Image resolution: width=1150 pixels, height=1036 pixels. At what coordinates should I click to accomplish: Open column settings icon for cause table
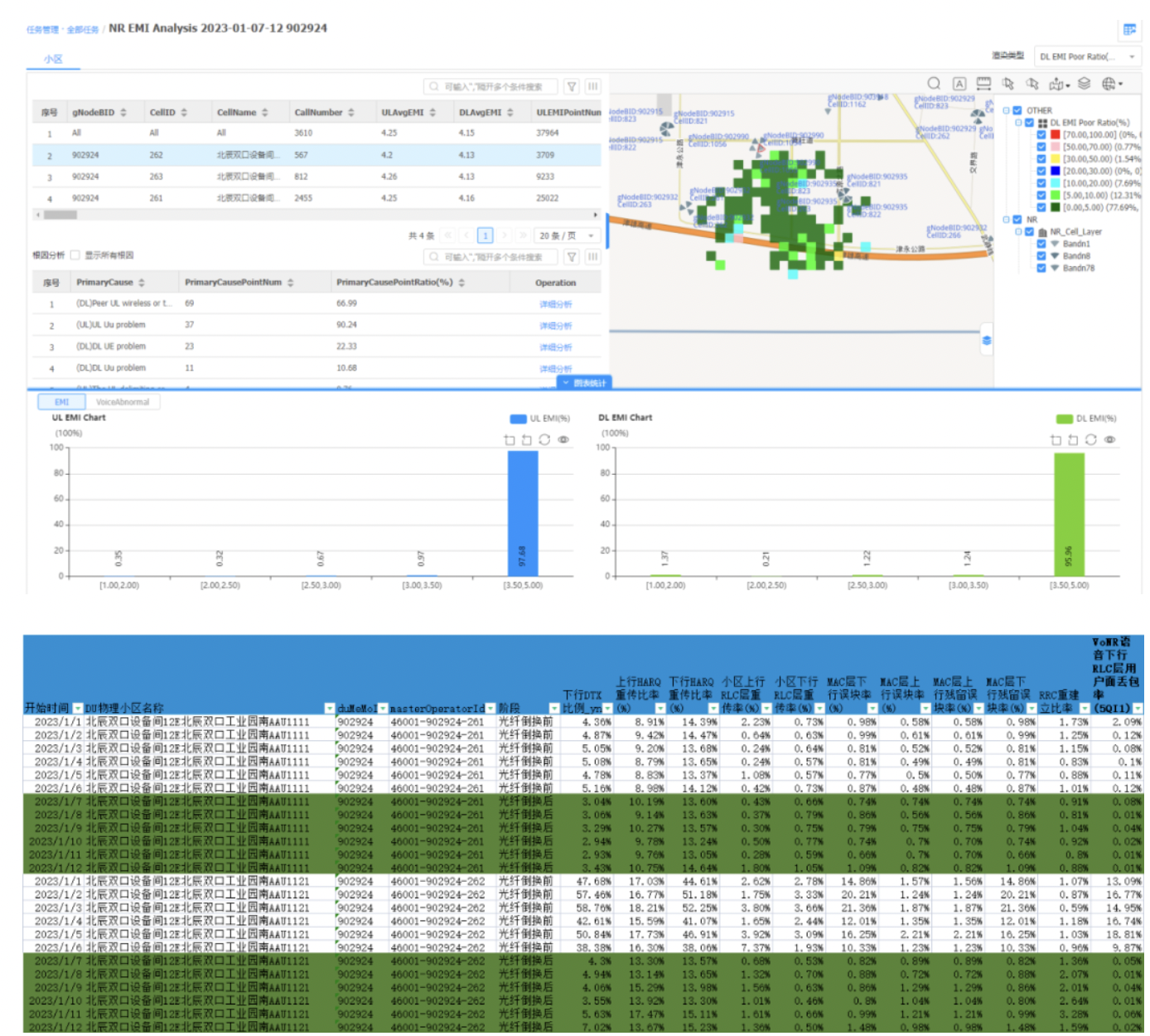point(592,257)
